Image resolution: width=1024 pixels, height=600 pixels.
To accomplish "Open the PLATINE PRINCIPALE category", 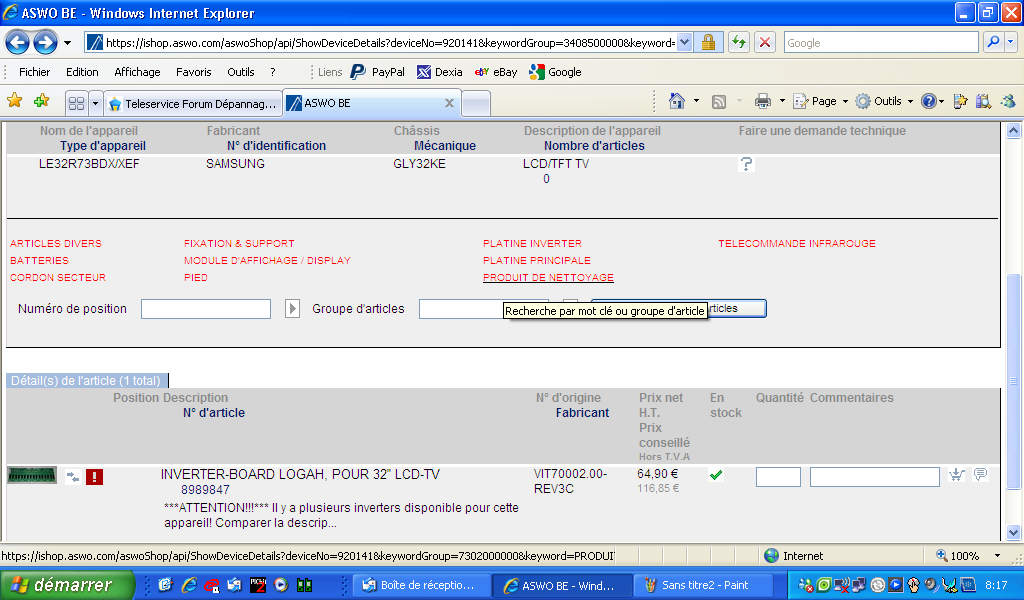I will coord(537,261).
